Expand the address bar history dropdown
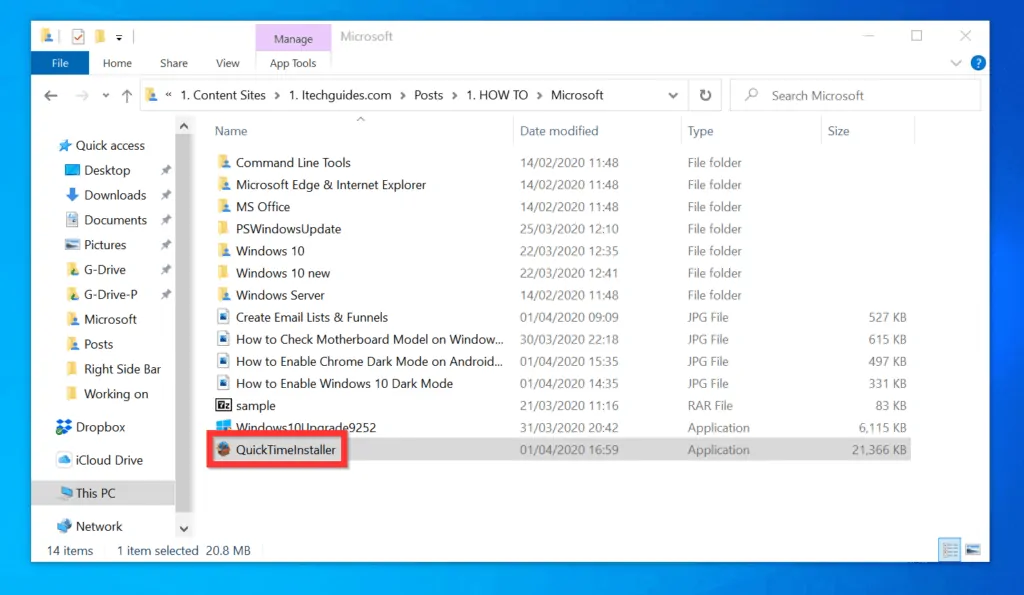This screenshot has width=1024, height=595. pyautogui.click(x=673, y=96)
